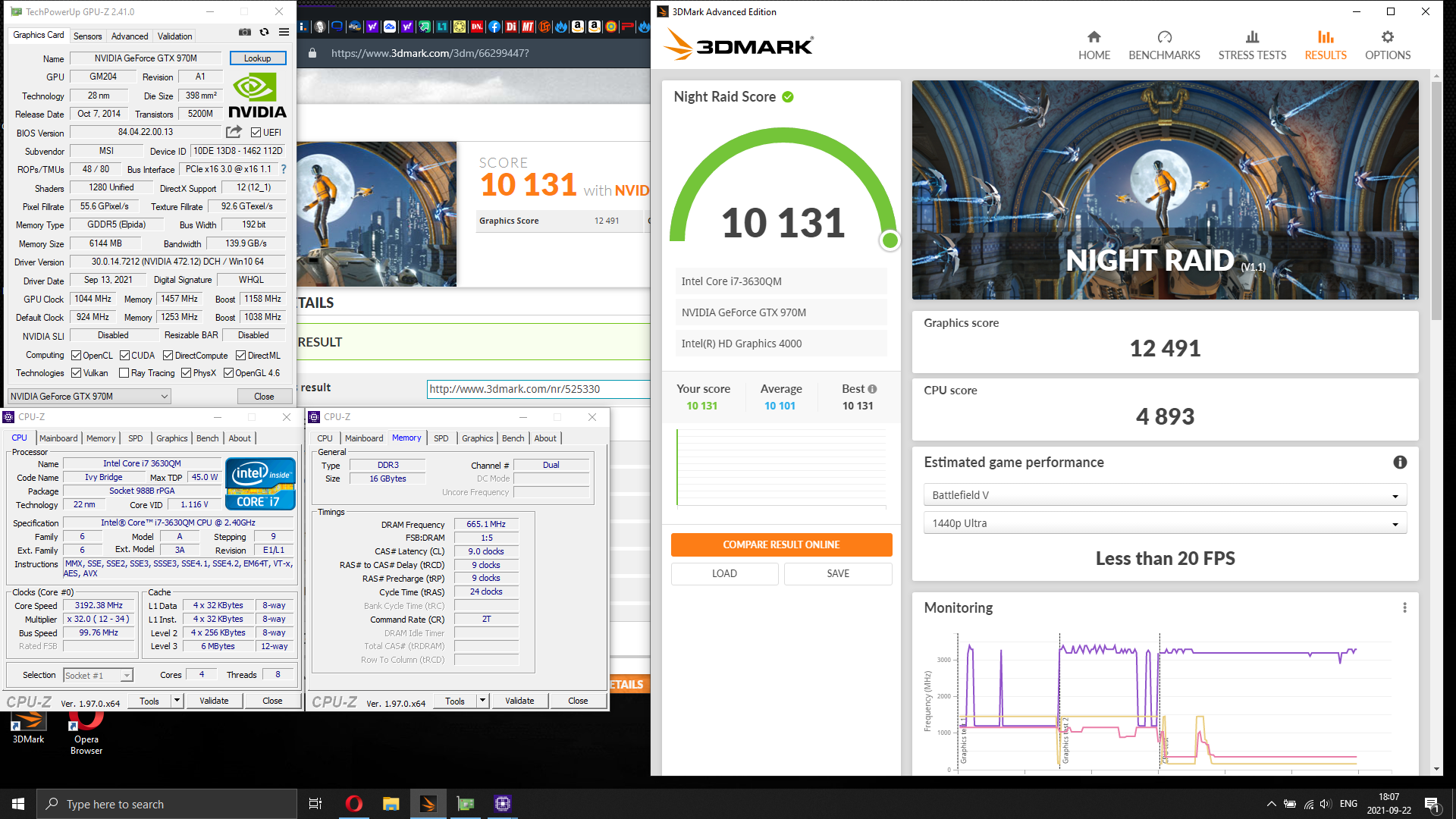Click Facebook bookmark in browser bar
1456x819 pixels.
[x=494, y=27]
